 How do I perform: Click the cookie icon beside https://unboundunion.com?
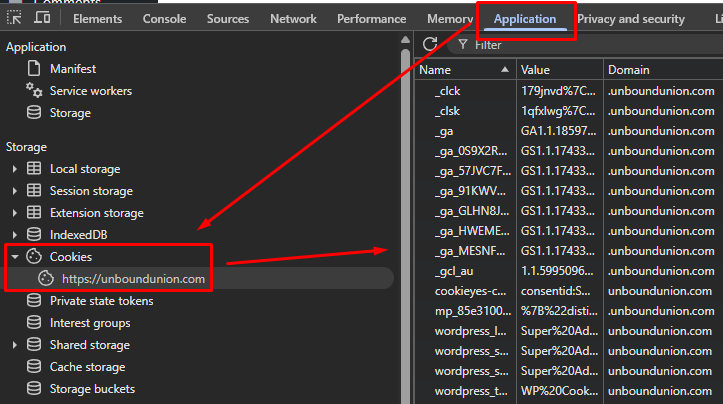(46, 279)
